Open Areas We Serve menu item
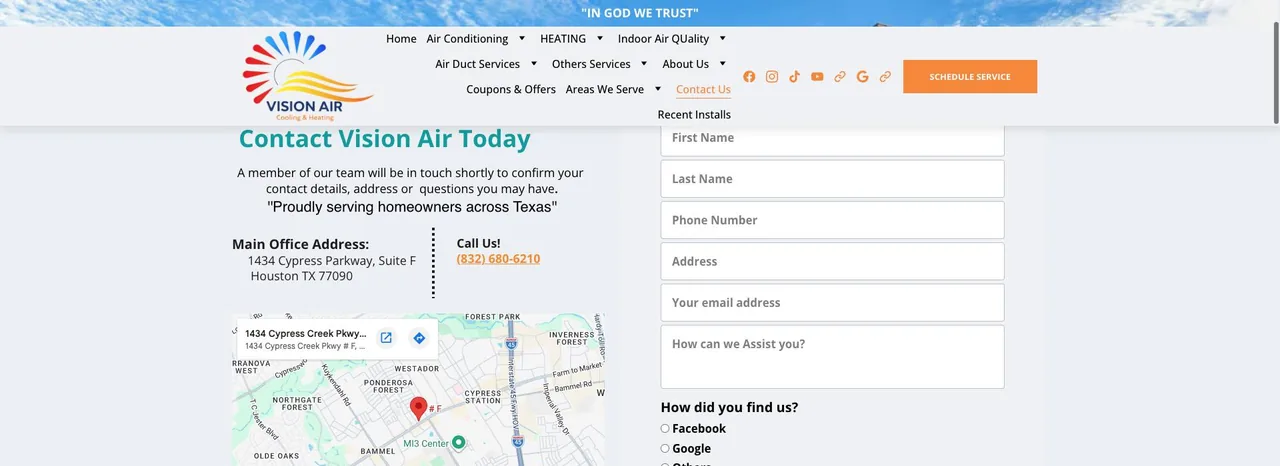 tap(605, 89)
